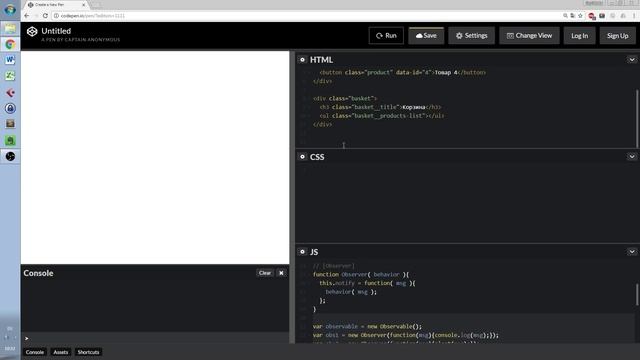
Task: Open the Change View menu
Action: point(529,36)
